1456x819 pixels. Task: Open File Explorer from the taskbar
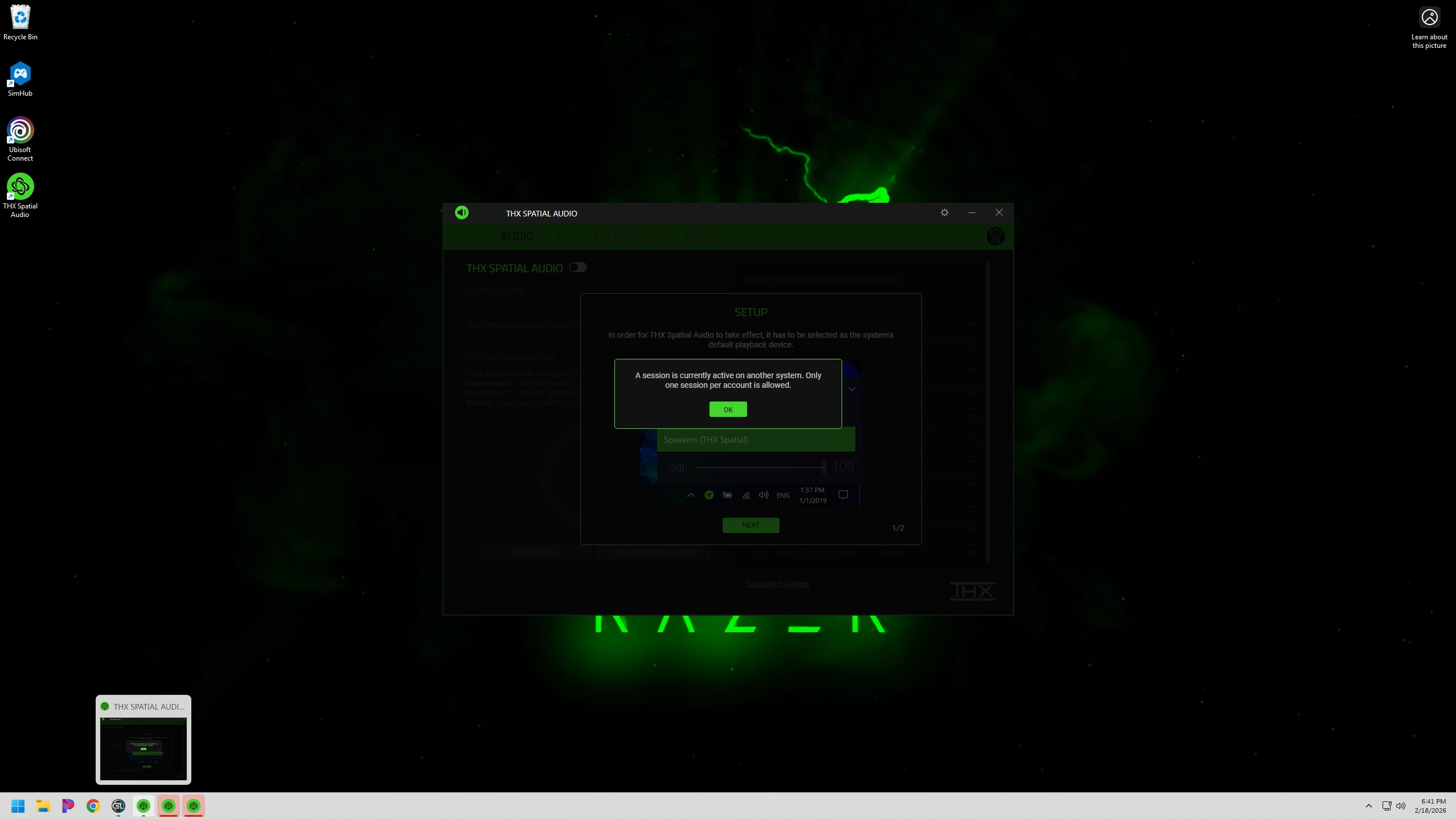pos(43,806)
